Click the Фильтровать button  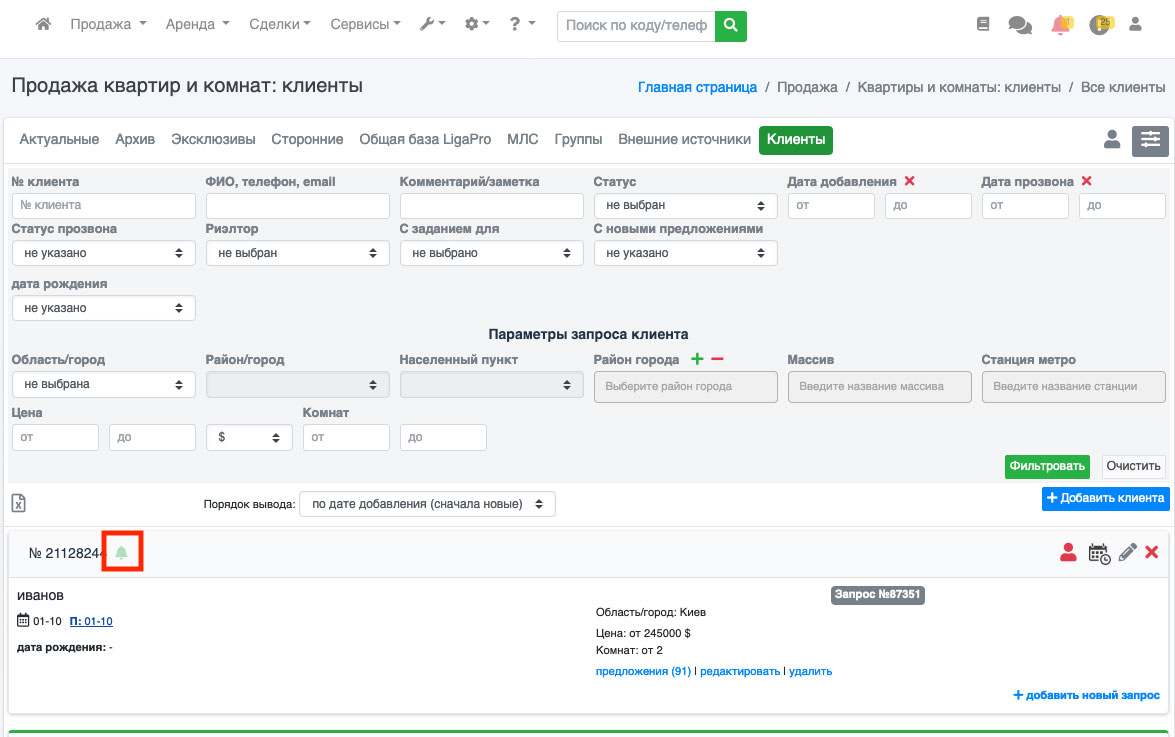coord(1047,466)
